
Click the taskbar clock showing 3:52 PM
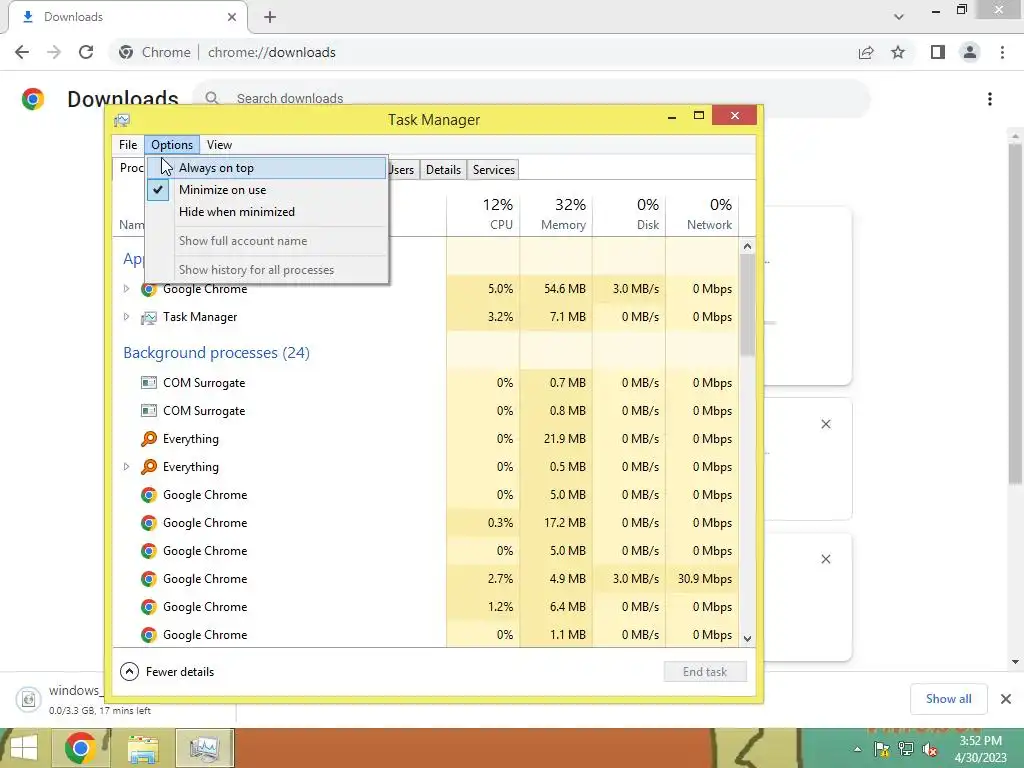pos(980,749)
